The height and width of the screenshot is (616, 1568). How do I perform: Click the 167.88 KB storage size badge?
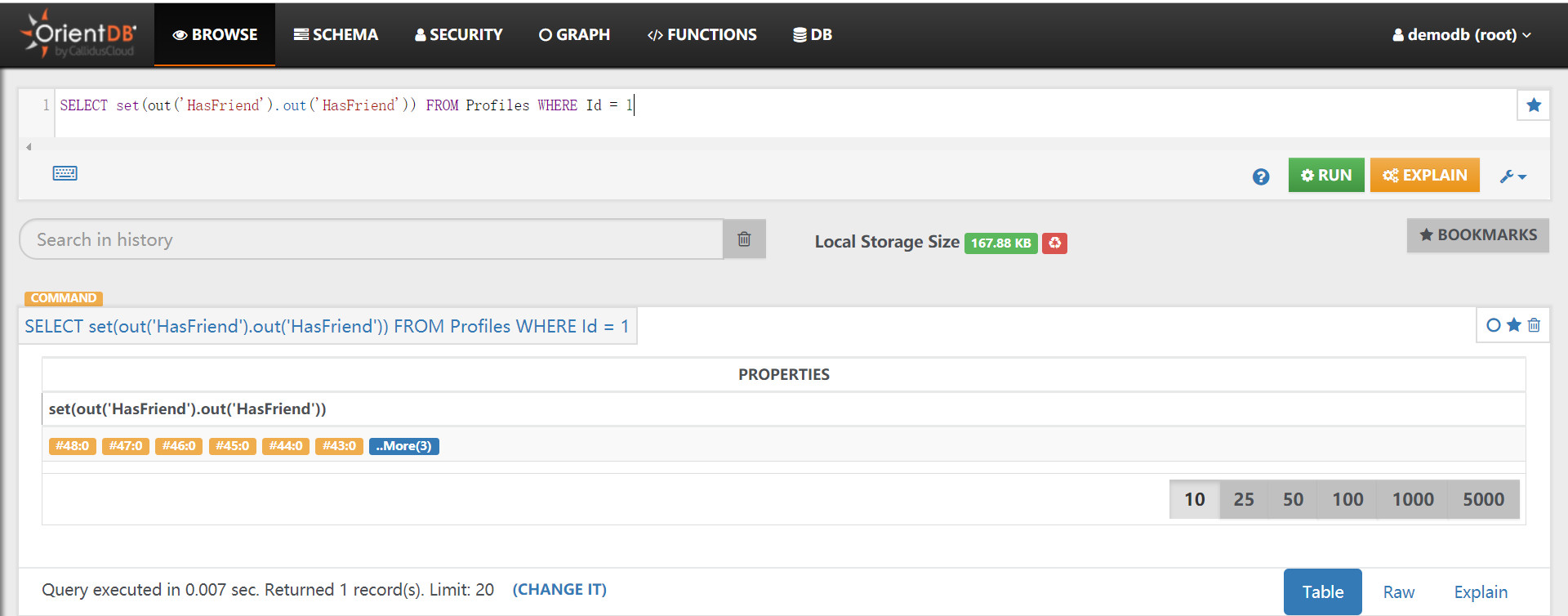point(1000,243)
